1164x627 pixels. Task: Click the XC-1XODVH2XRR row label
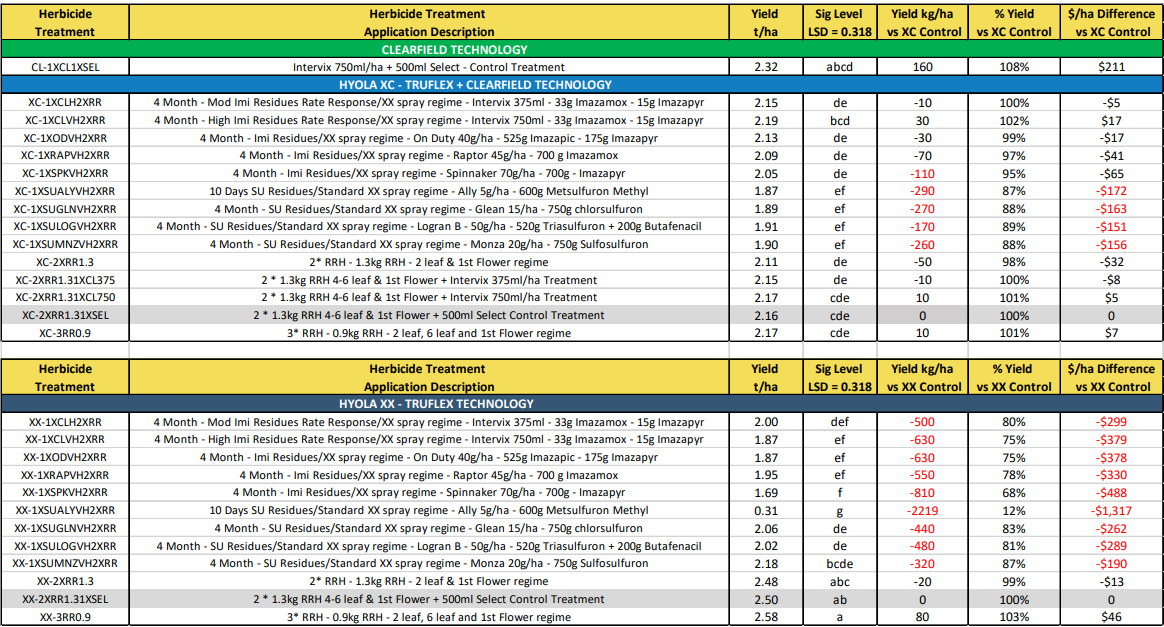tap(65, 138)
